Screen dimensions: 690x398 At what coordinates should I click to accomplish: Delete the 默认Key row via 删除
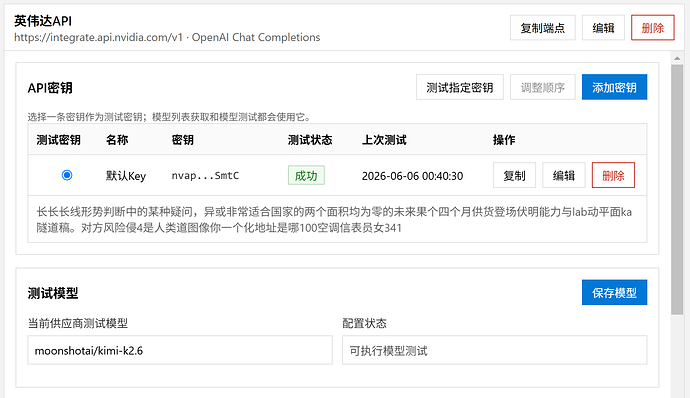click(613, 175)
